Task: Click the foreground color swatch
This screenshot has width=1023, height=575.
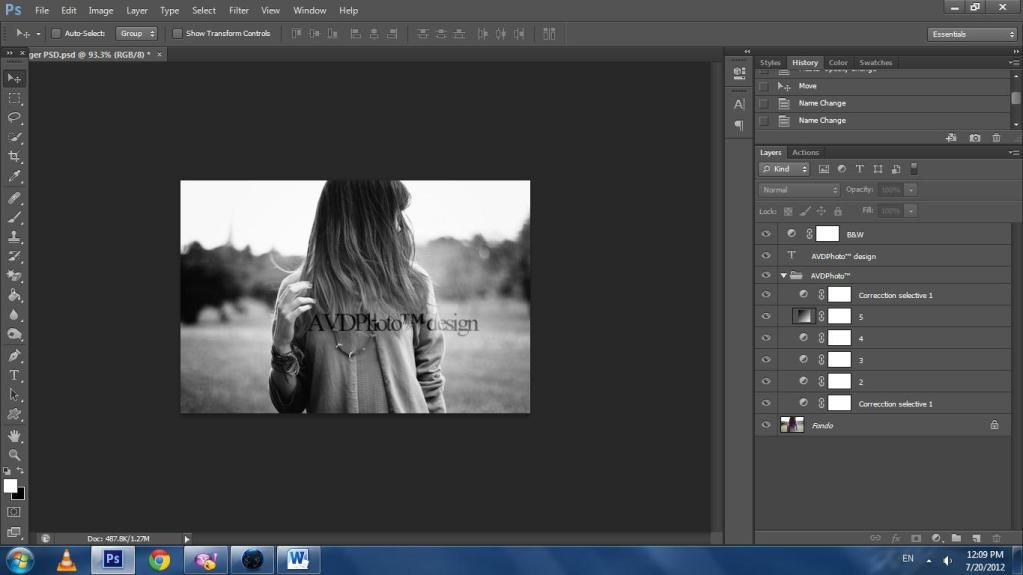Action: (10, 486)
